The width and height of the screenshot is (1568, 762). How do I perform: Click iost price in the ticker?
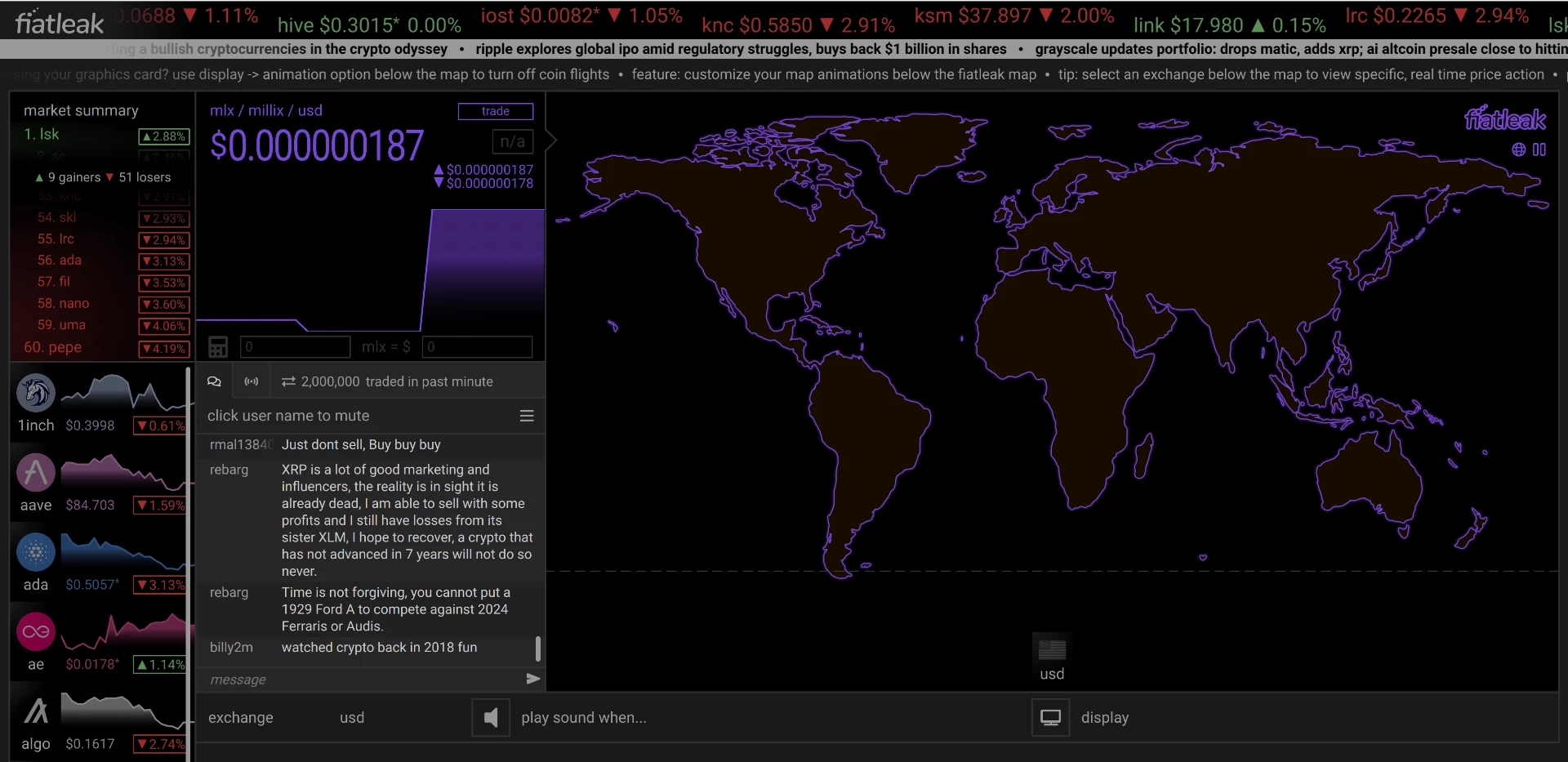(581, 16)
